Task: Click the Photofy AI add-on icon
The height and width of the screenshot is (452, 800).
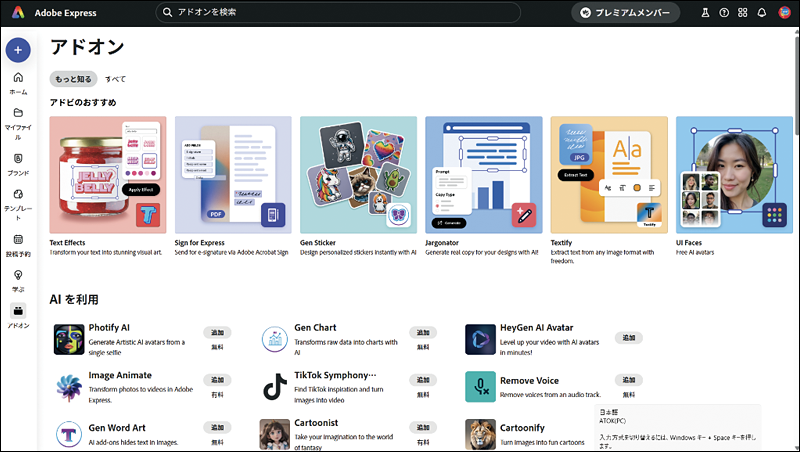Action: tap(69, 339)
